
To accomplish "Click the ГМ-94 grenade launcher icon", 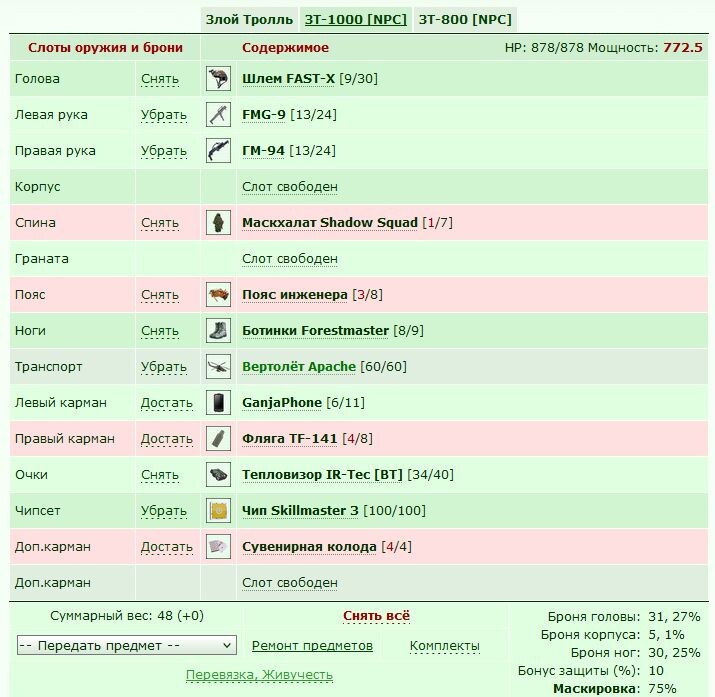I will pos(218,150).
